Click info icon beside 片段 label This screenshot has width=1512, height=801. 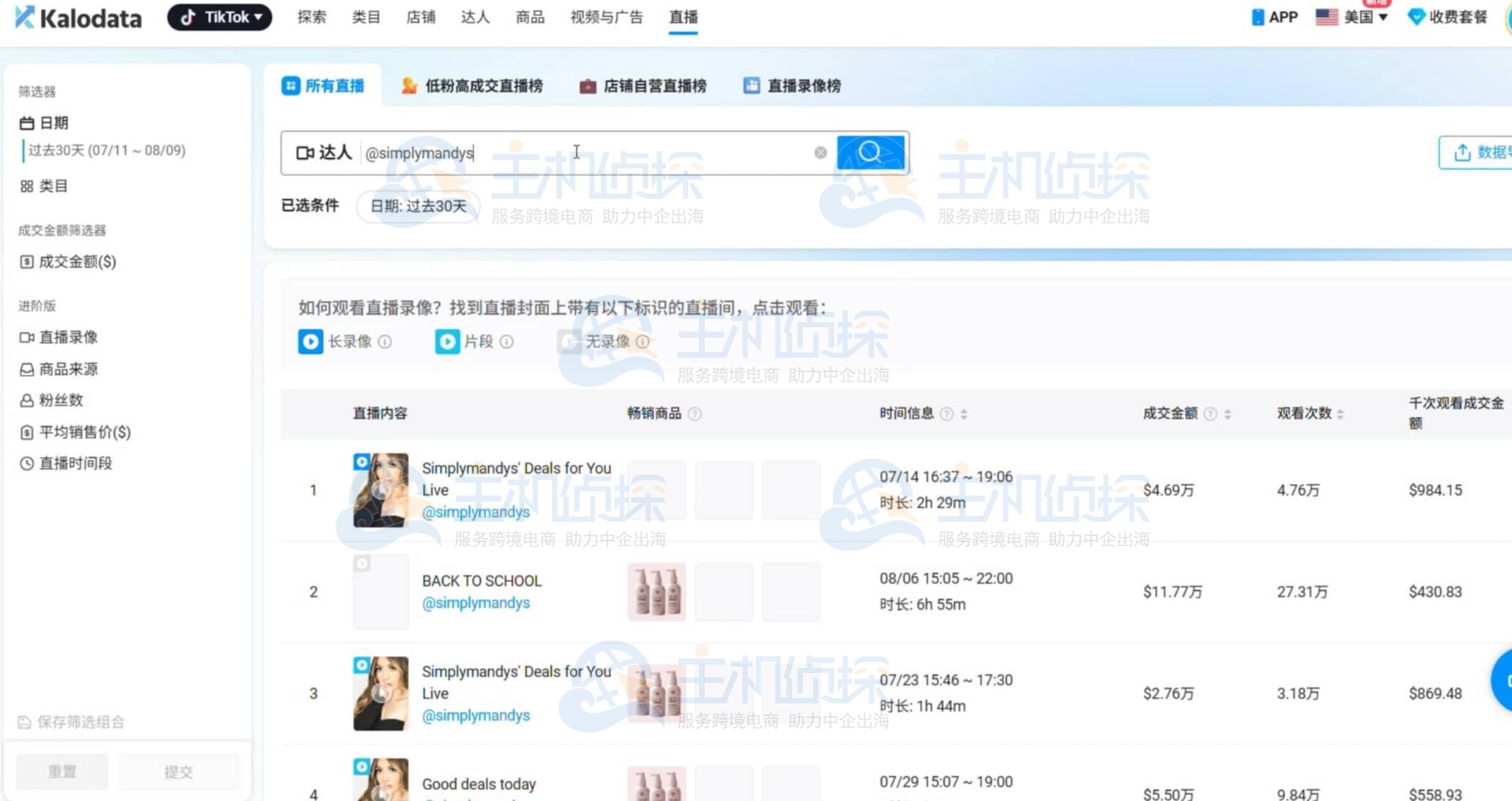[506, 342]
